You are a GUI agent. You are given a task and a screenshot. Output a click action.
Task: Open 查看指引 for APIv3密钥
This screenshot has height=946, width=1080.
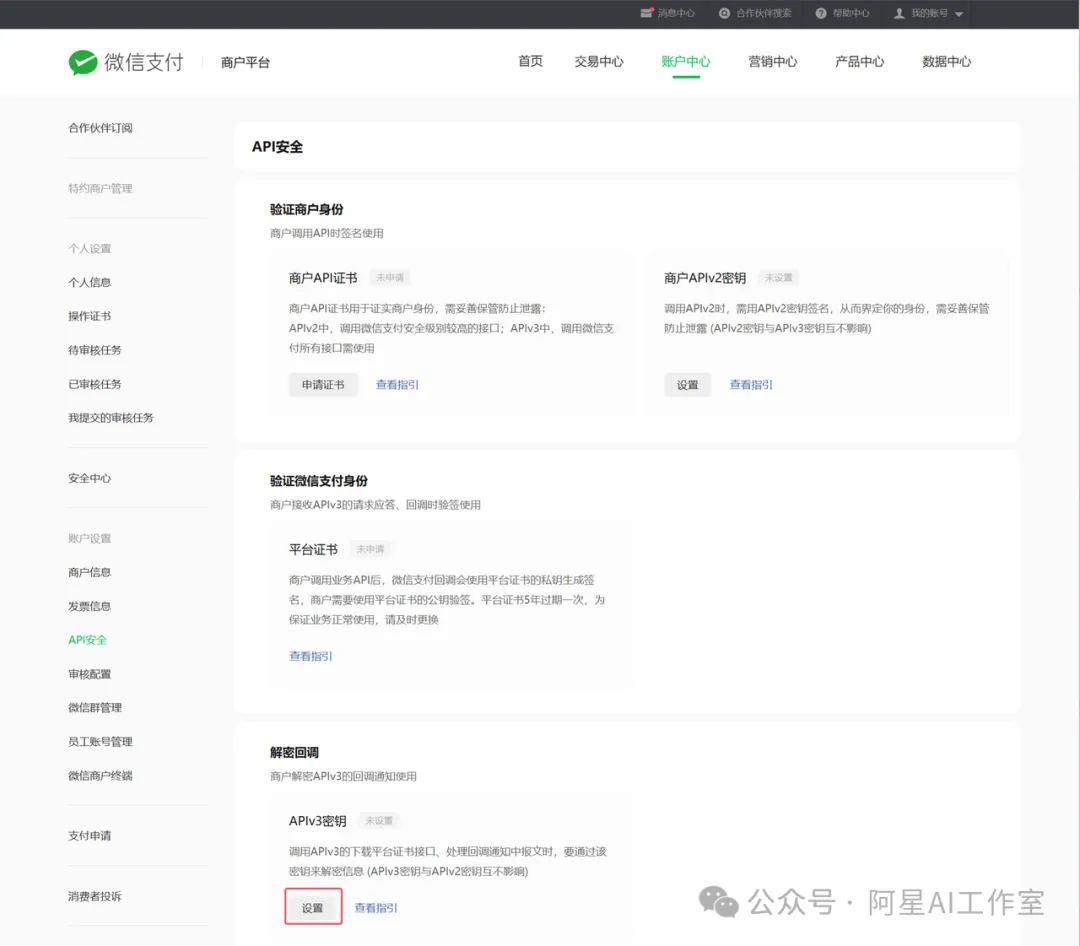point(376,907)
